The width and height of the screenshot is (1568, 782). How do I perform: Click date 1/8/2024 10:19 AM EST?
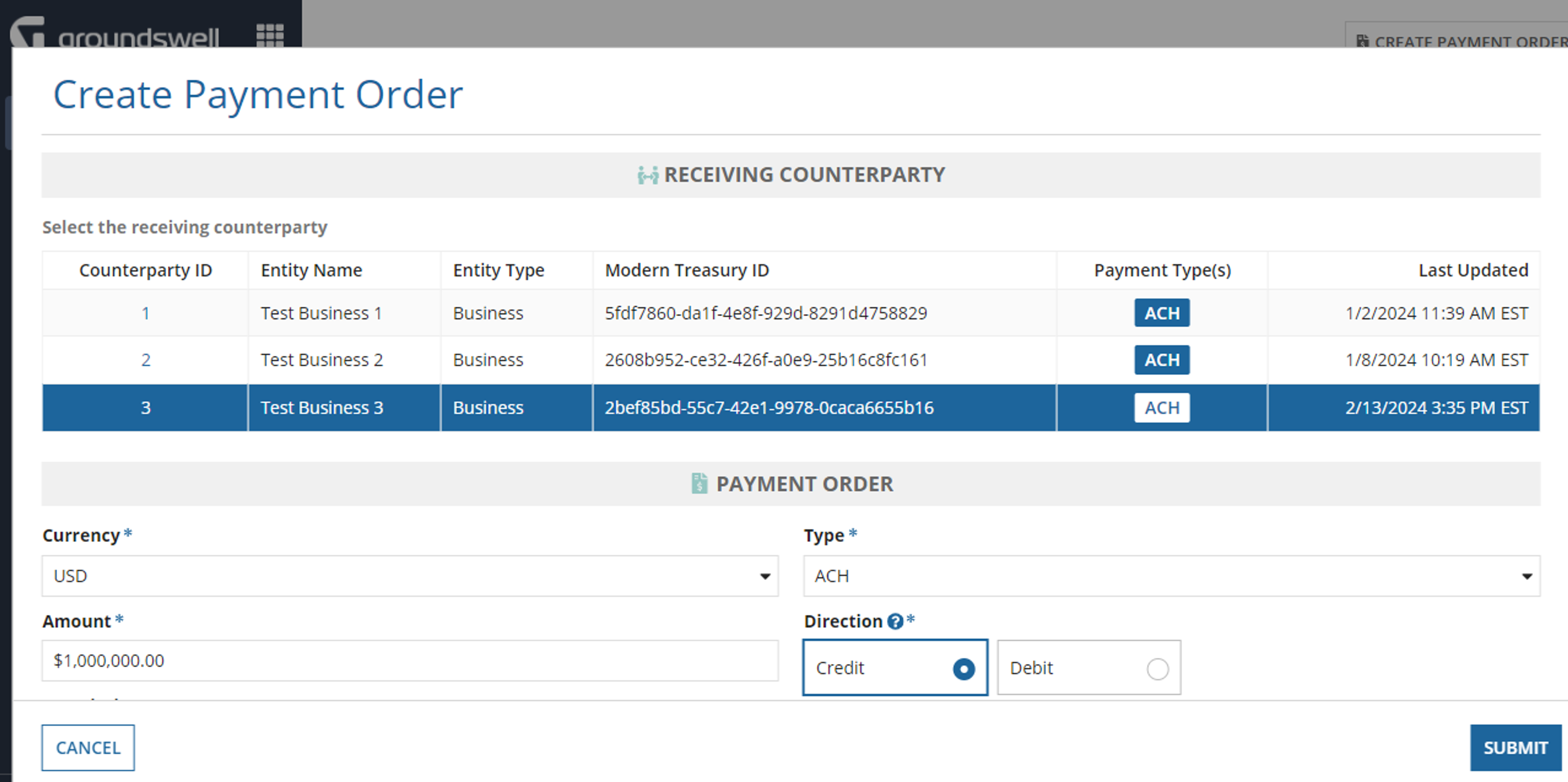coord(1437,360)
